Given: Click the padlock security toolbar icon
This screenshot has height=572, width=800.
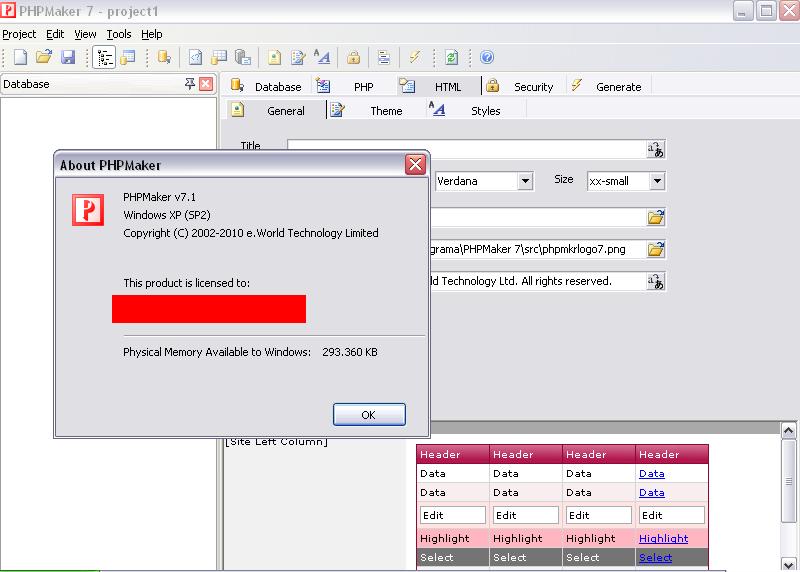Looking at the screenshot, I should 353,57.
